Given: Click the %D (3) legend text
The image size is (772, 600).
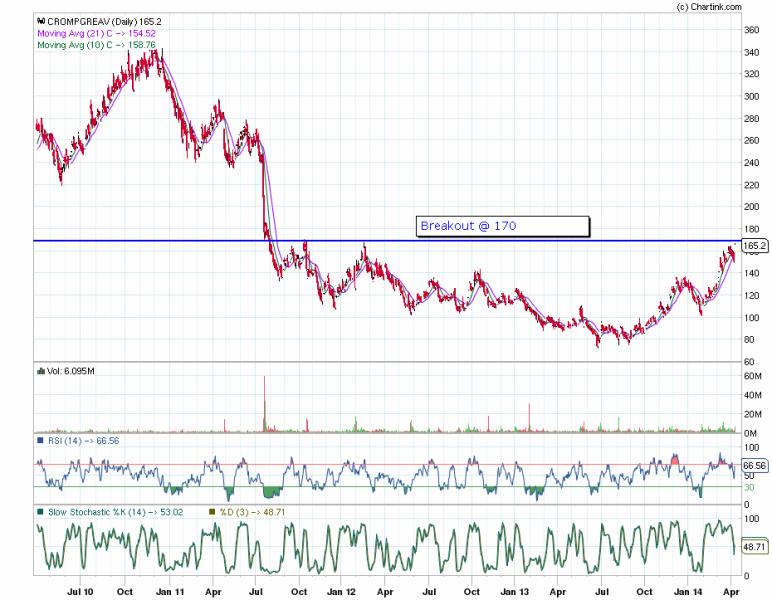Looking at the screenshot, I should click(x=244, y=512).
